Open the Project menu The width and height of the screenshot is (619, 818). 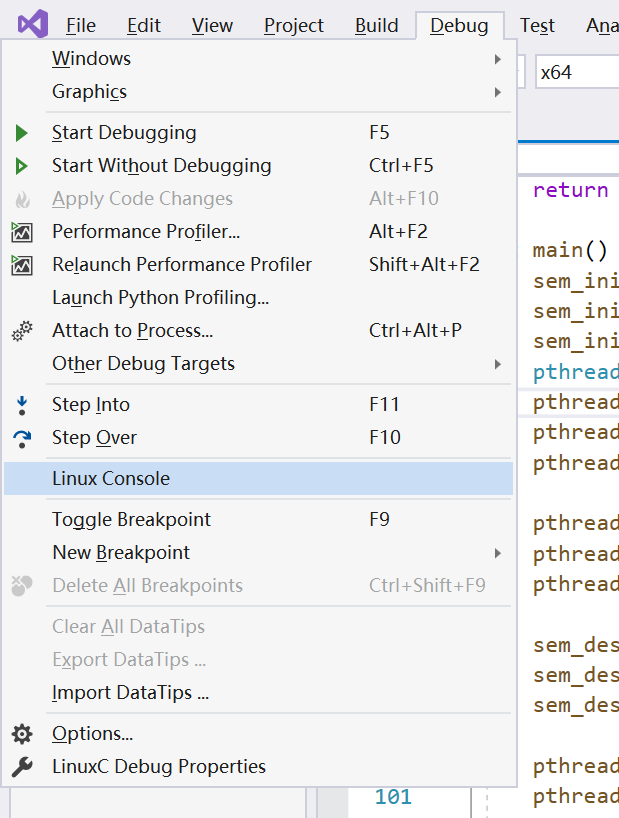[293, 25]
